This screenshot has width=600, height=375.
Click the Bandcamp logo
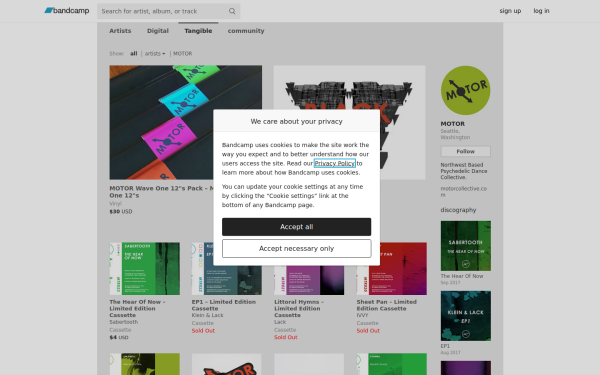point(67,11)
